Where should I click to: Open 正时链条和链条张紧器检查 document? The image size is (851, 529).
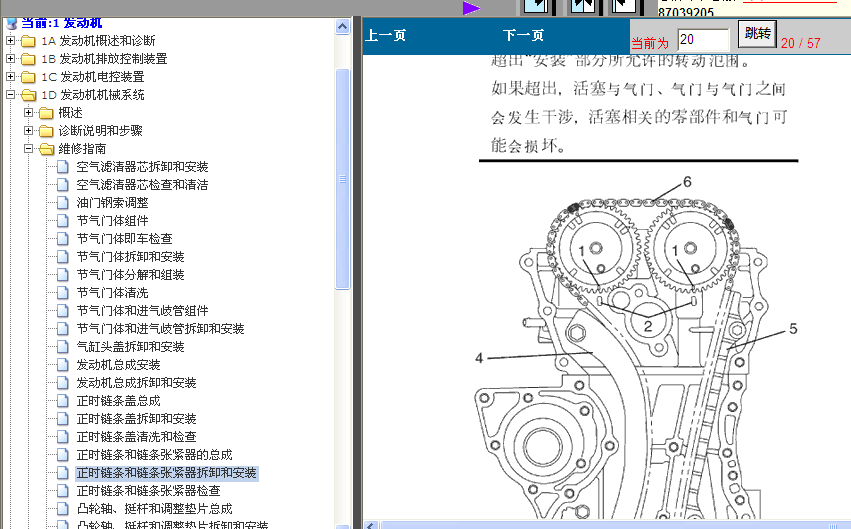[x=148, y=491]
